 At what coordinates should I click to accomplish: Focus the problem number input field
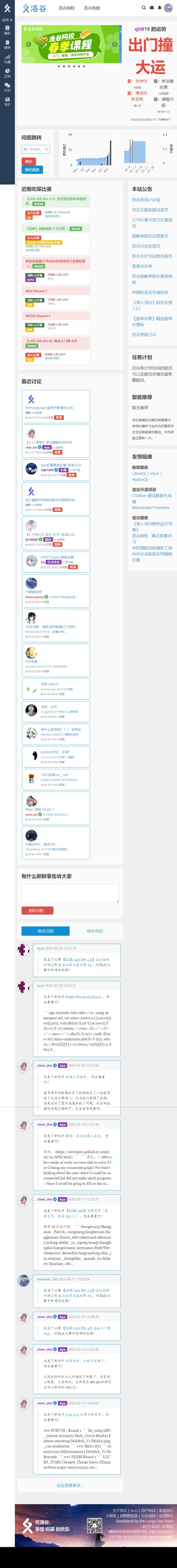point(35,149)
